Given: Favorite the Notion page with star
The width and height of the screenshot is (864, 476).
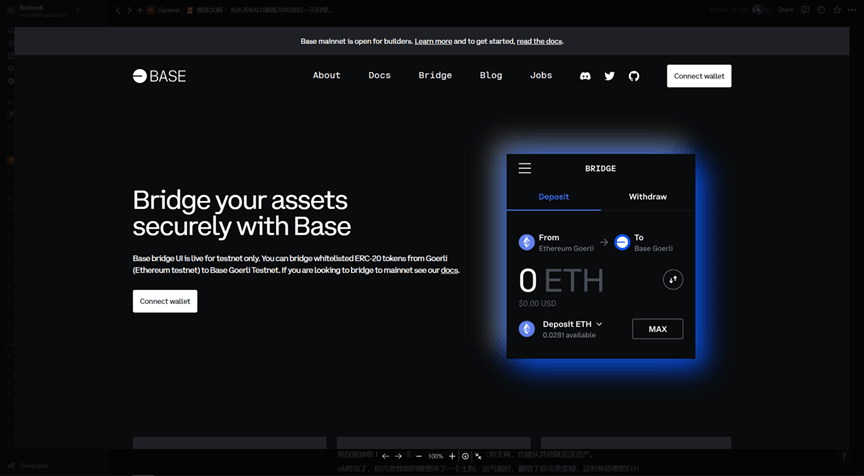Looking at the screenshot, I should (837, 10).
